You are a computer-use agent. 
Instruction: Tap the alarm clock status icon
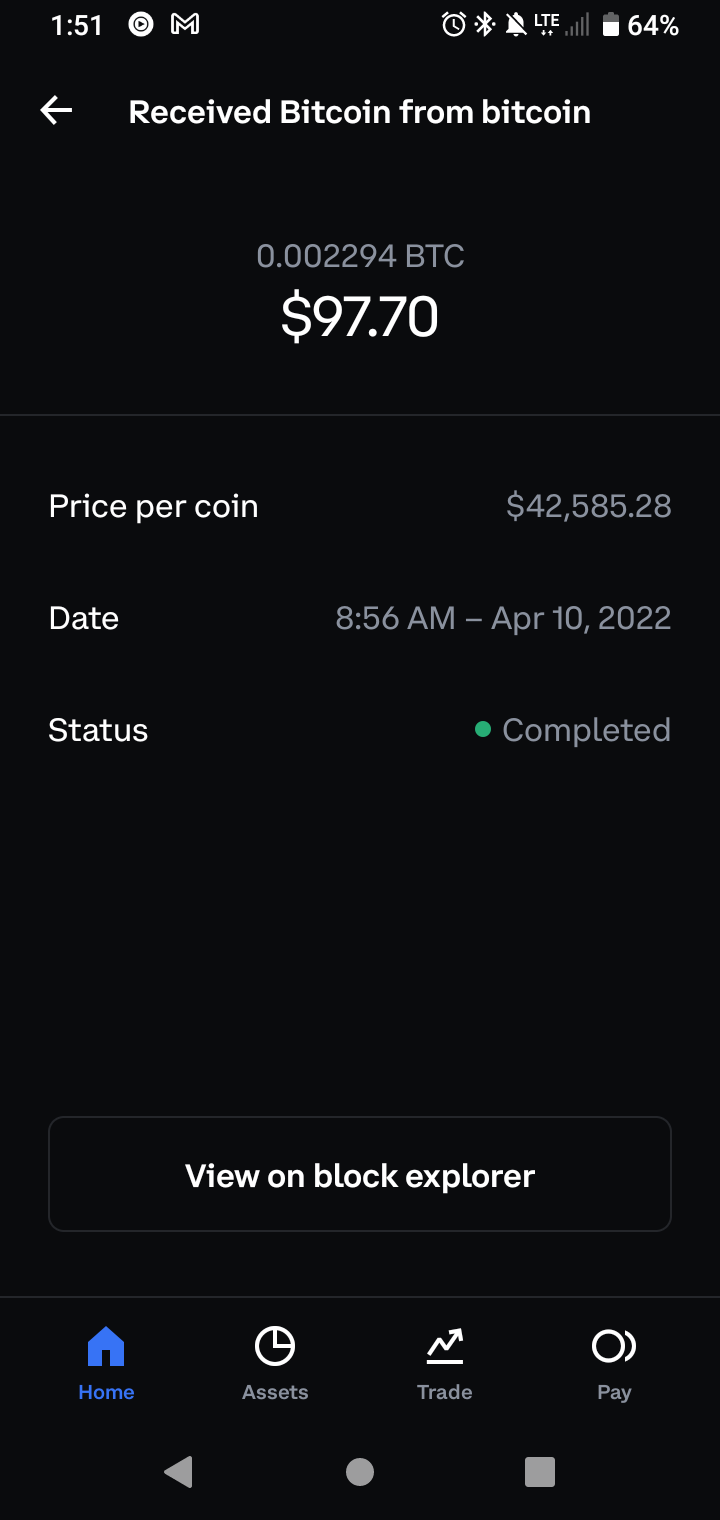point(453,25)
